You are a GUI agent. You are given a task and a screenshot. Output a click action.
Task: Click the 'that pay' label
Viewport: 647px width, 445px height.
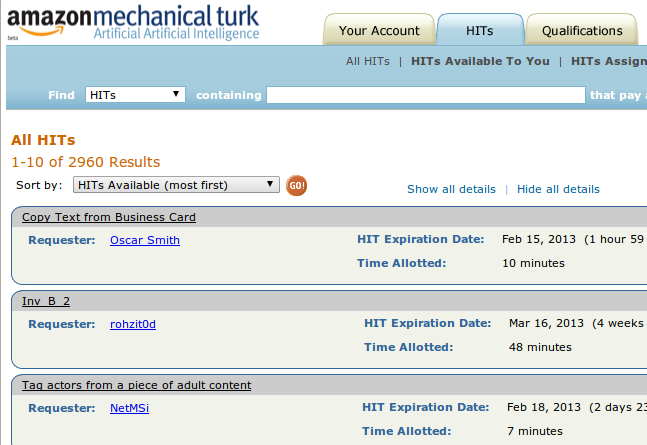click(x=617, y=95)
